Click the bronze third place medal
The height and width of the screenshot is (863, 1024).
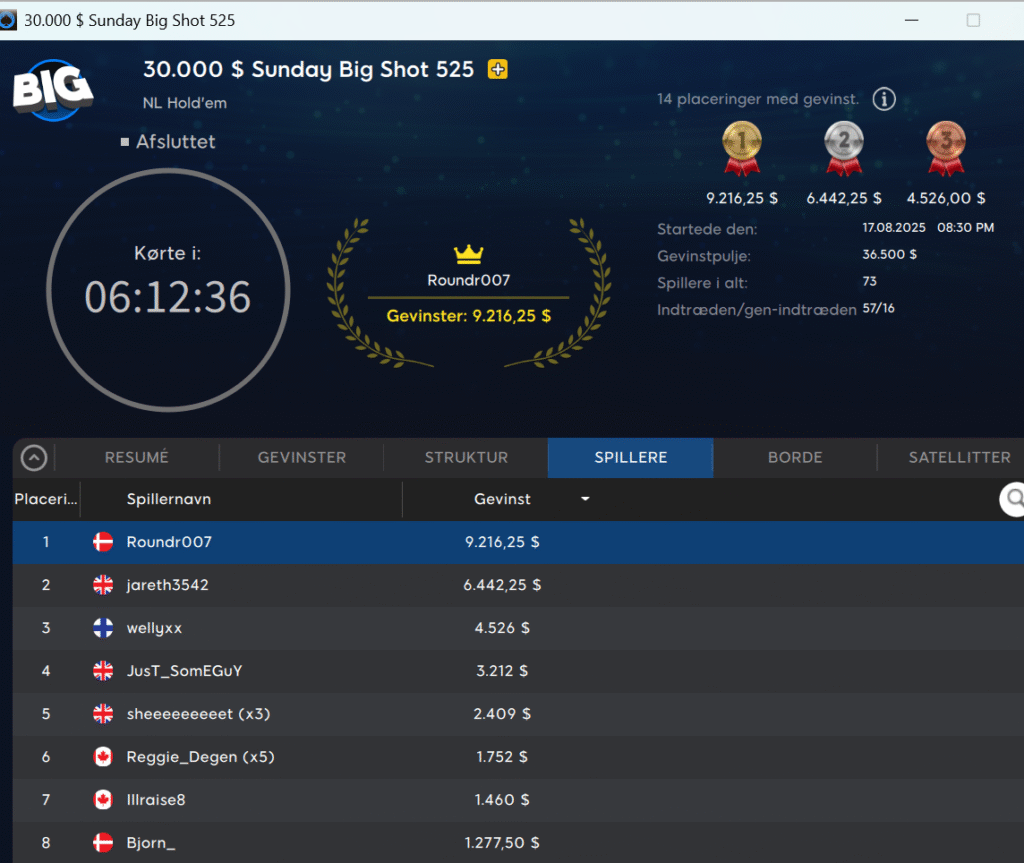(x=945, y=145)
